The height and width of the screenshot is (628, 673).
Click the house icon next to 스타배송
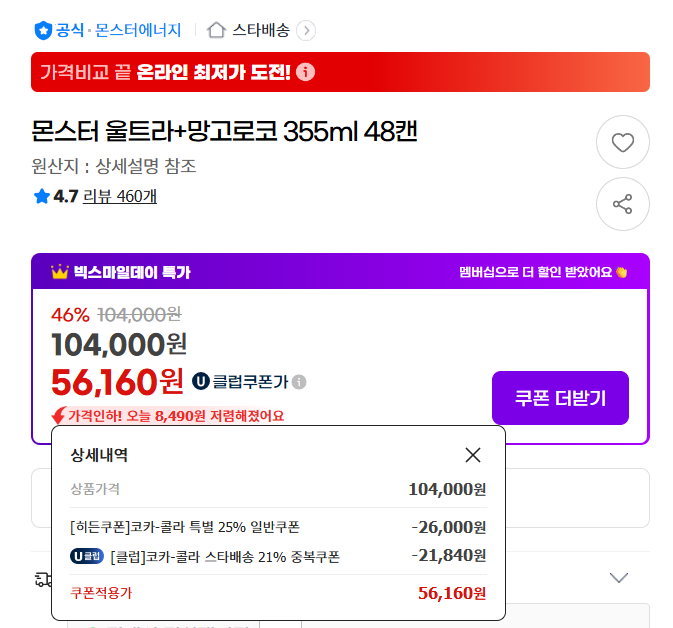point(216,31)
